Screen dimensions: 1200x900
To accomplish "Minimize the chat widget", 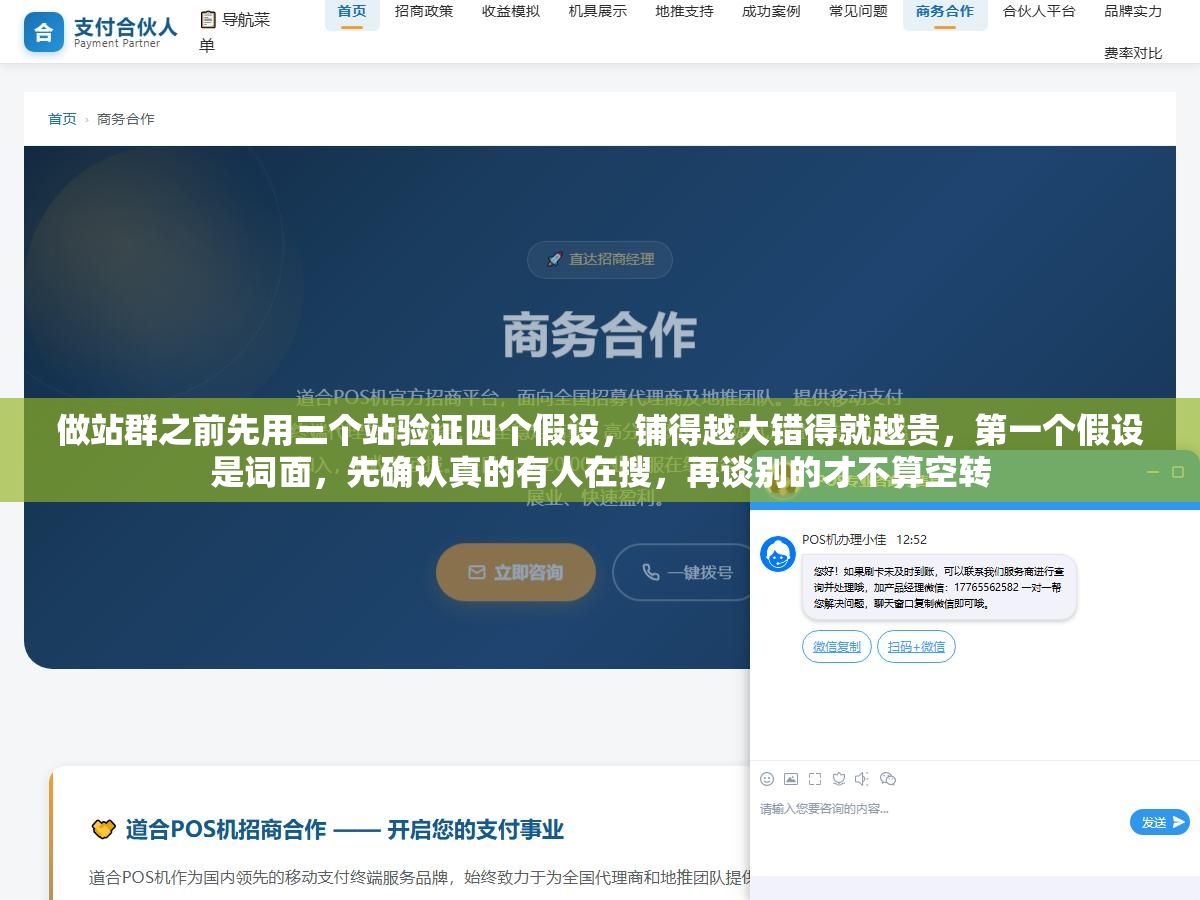I will pyautogui.click(x=1153, y=472).
